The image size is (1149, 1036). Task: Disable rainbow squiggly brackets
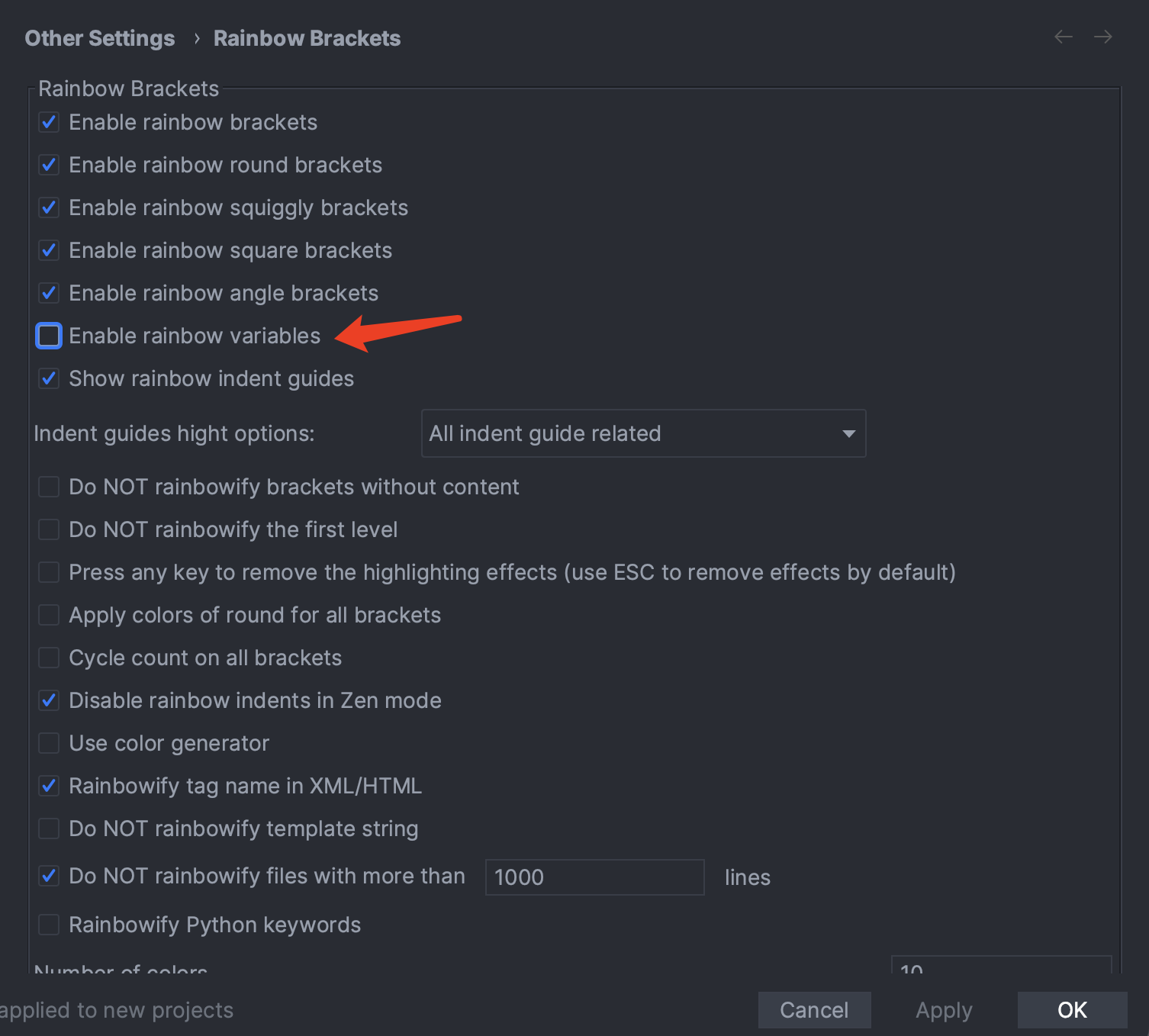point(48,208)
